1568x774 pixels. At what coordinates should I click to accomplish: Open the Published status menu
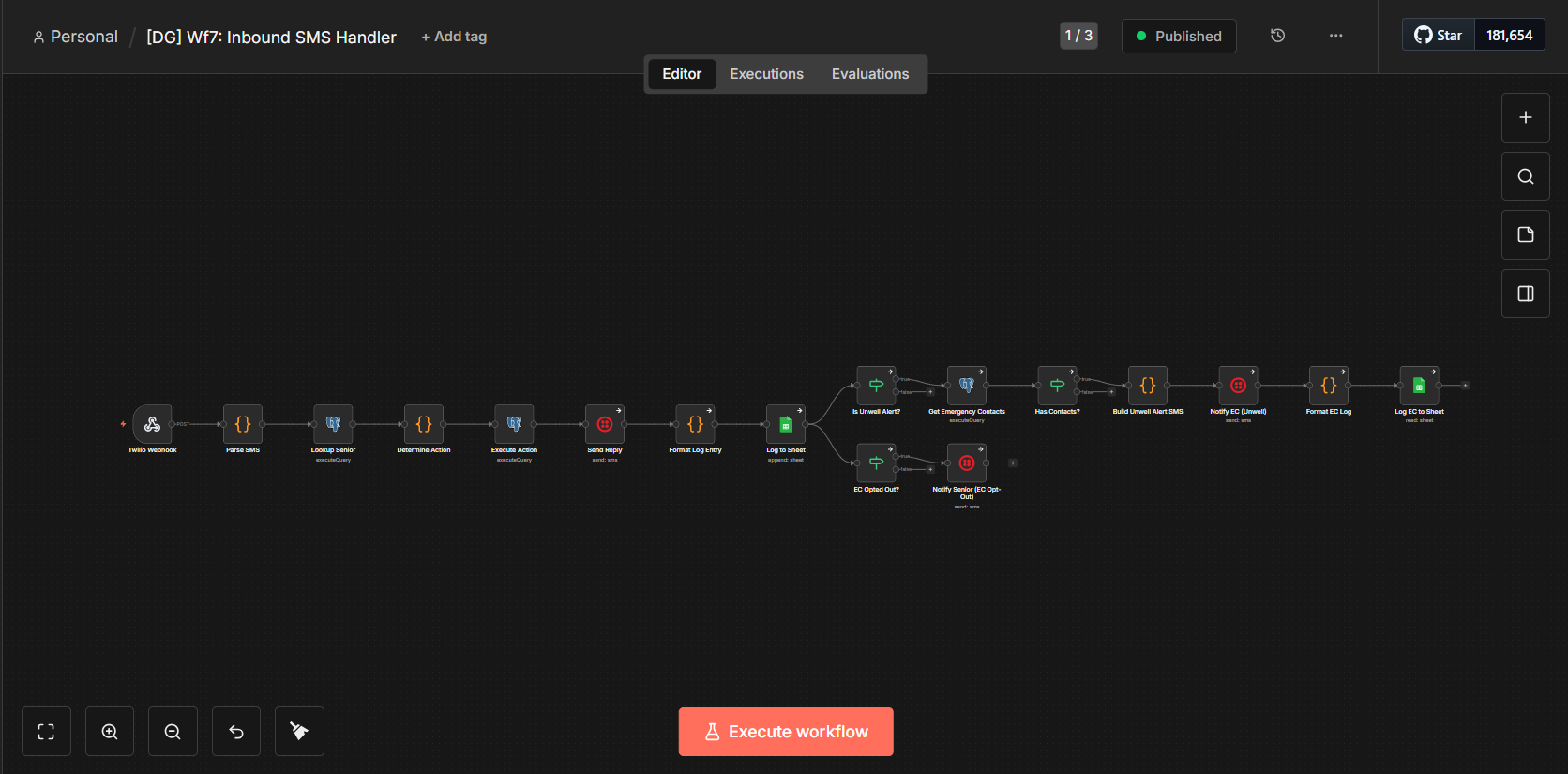(x=1179, y=37)
